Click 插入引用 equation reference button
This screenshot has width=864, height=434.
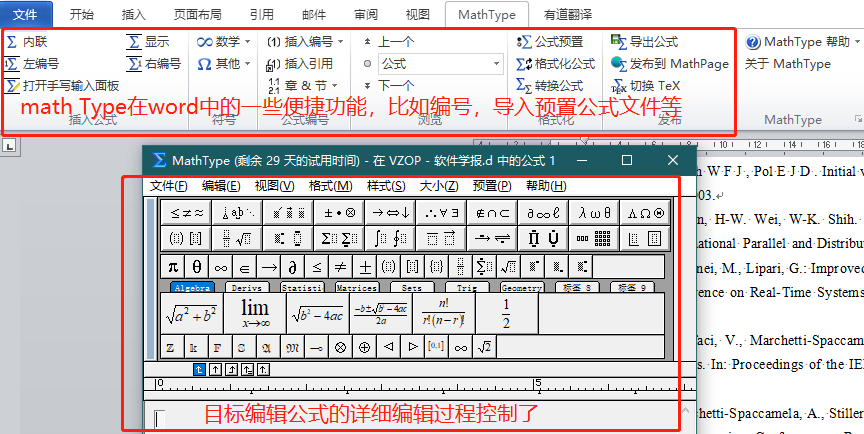click(299, 64)
